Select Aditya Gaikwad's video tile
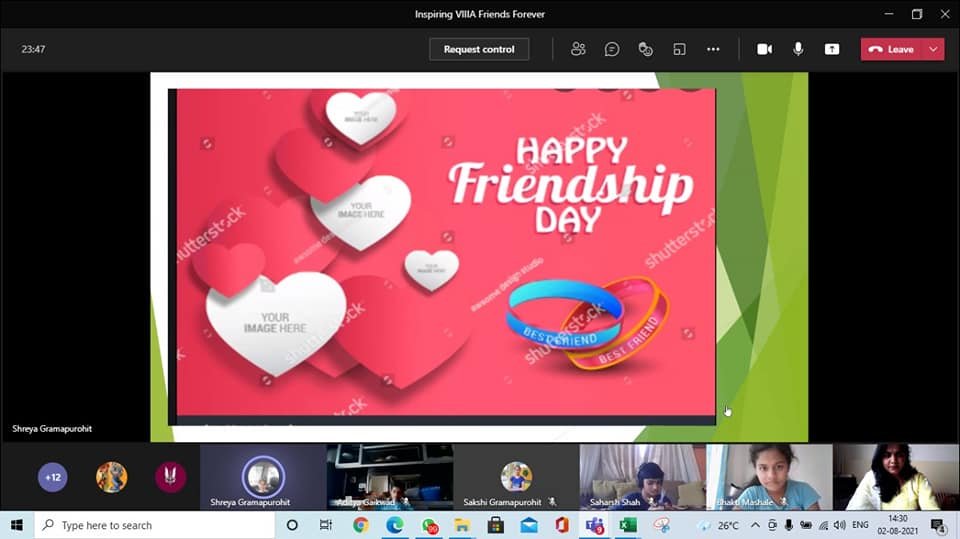The image size is (960, 539). pyautogui.click(x=390, y=477)
